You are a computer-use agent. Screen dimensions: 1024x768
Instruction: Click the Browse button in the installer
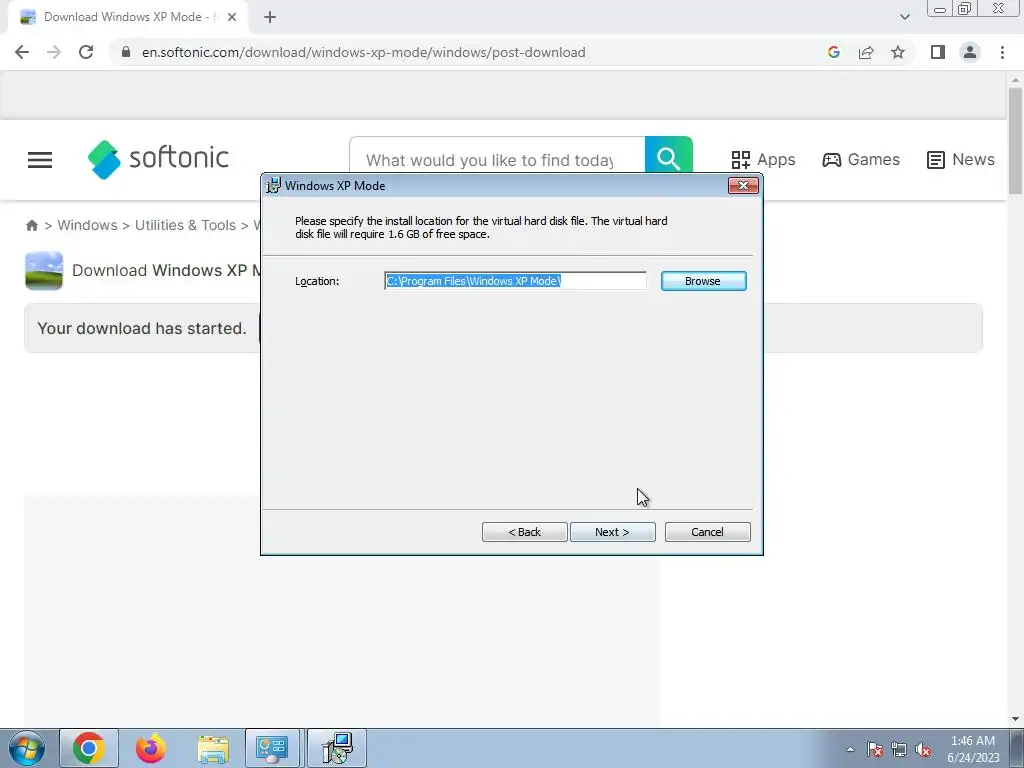click(x=703, y=281)
